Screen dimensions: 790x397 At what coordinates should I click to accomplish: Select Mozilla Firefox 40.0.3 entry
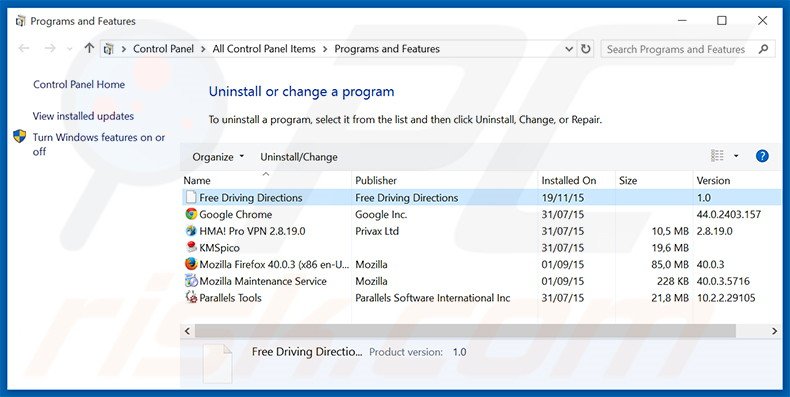tap(274, 264)
